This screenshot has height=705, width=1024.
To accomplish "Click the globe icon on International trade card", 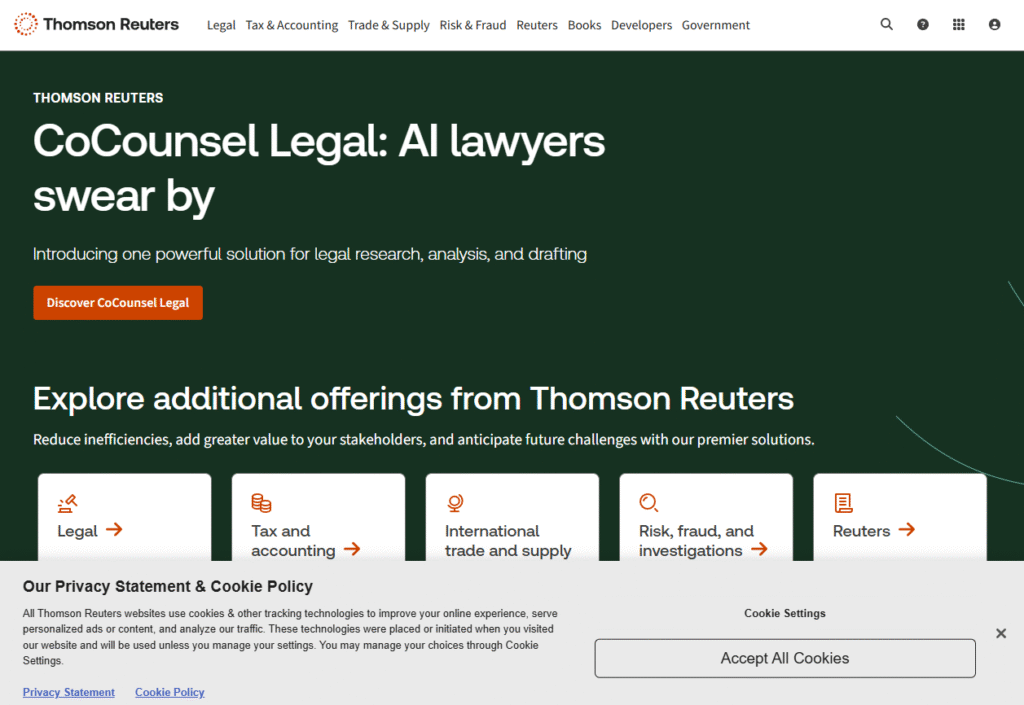I will point(455,503).
